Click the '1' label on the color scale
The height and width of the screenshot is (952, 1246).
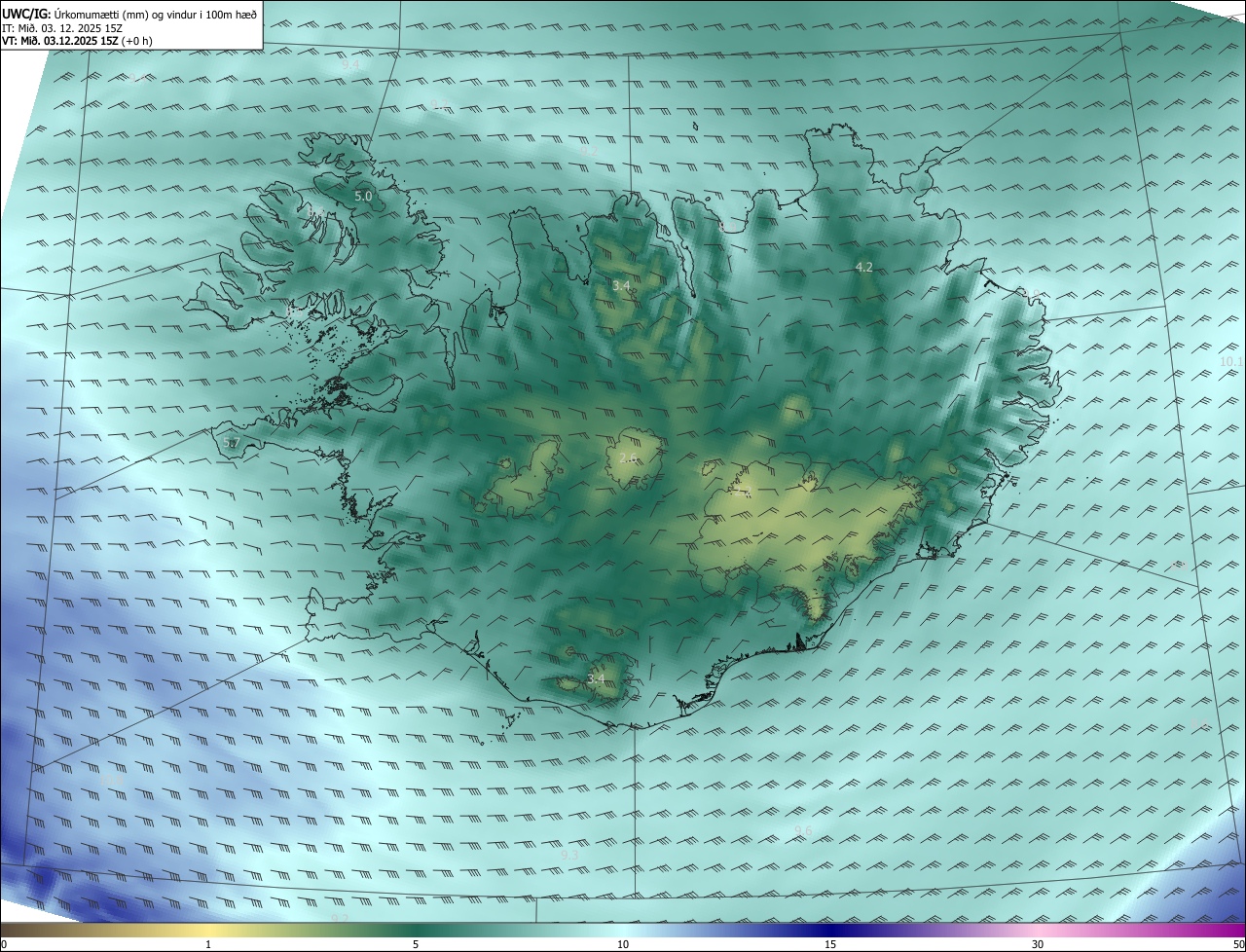[208, 944]
